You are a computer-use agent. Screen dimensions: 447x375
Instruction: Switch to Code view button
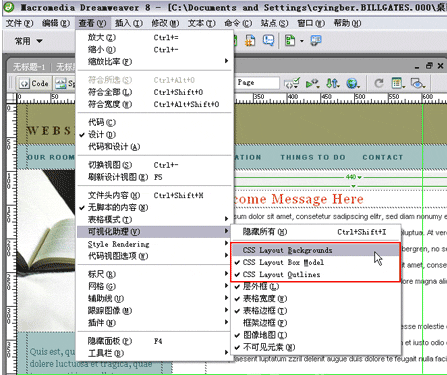(35, 83)
